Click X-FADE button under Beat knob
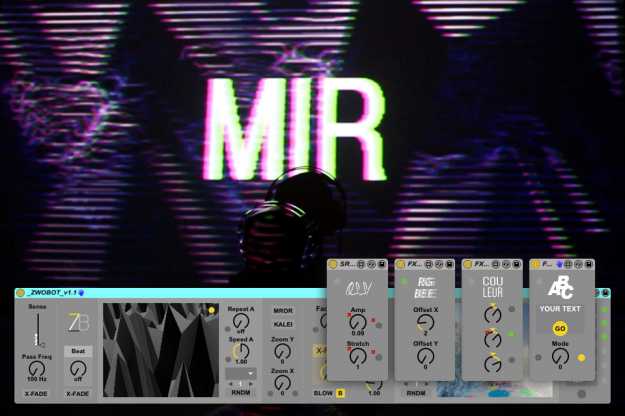Screen dimensions: 625x416 click(x=77, y=394)
